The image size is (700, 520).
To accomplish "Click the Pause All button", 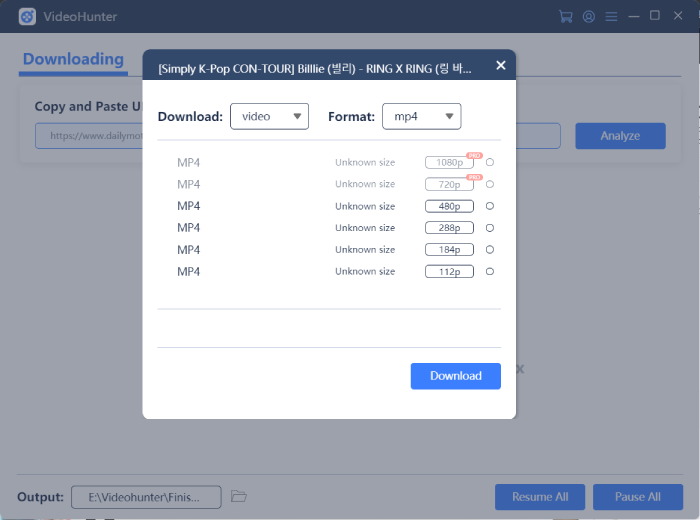I will [638, 497].
